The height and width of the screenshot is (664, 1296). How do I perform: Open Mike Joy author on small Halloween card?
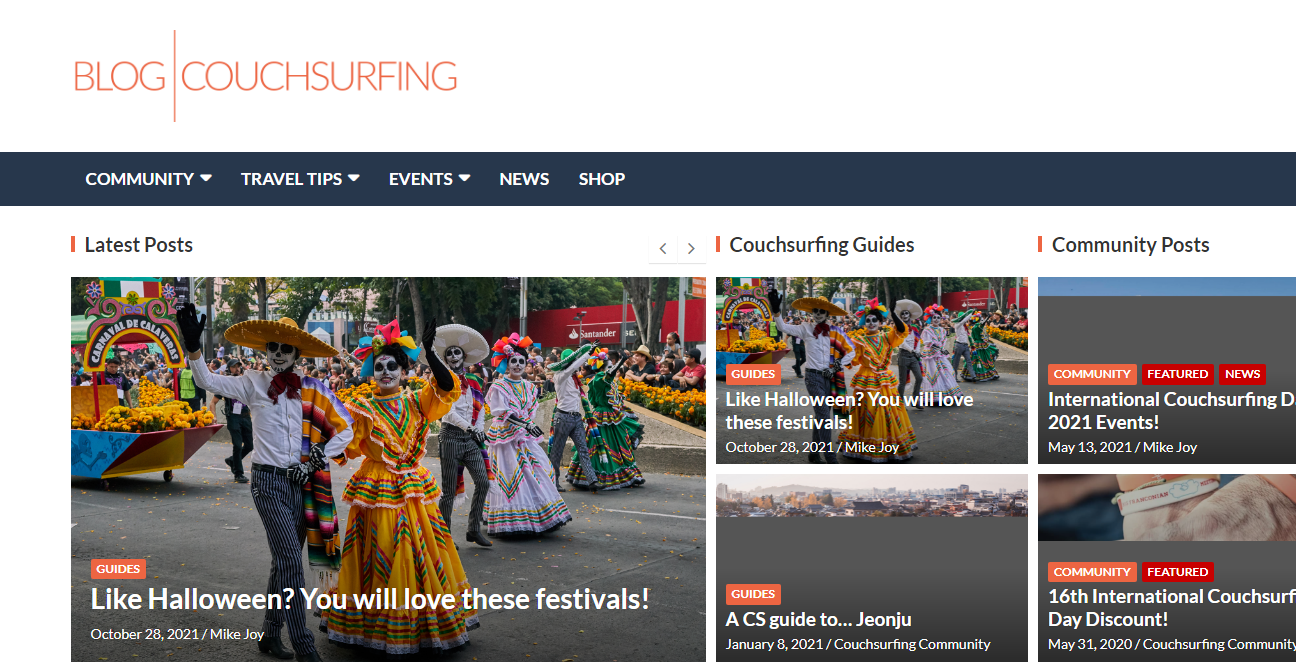click(872, 447)
